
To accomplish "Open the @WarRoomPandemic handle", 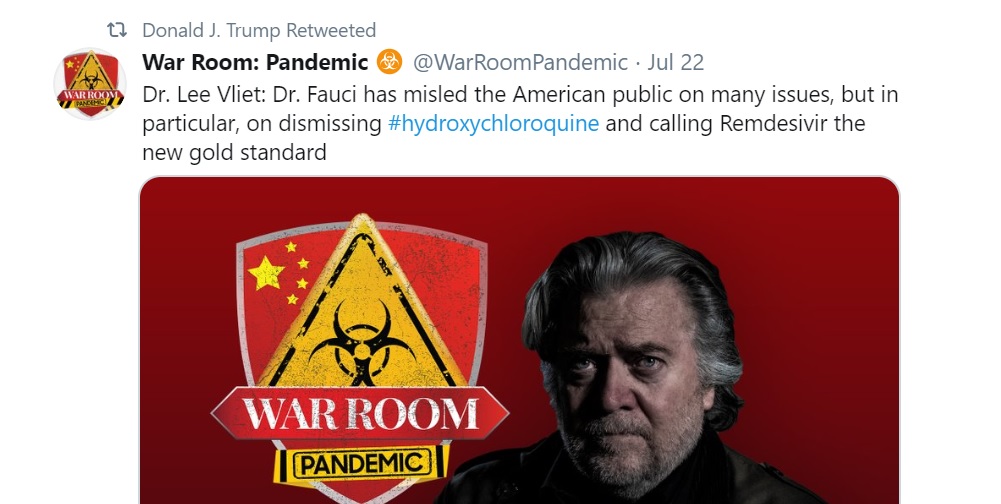I will tap(520, 62).
